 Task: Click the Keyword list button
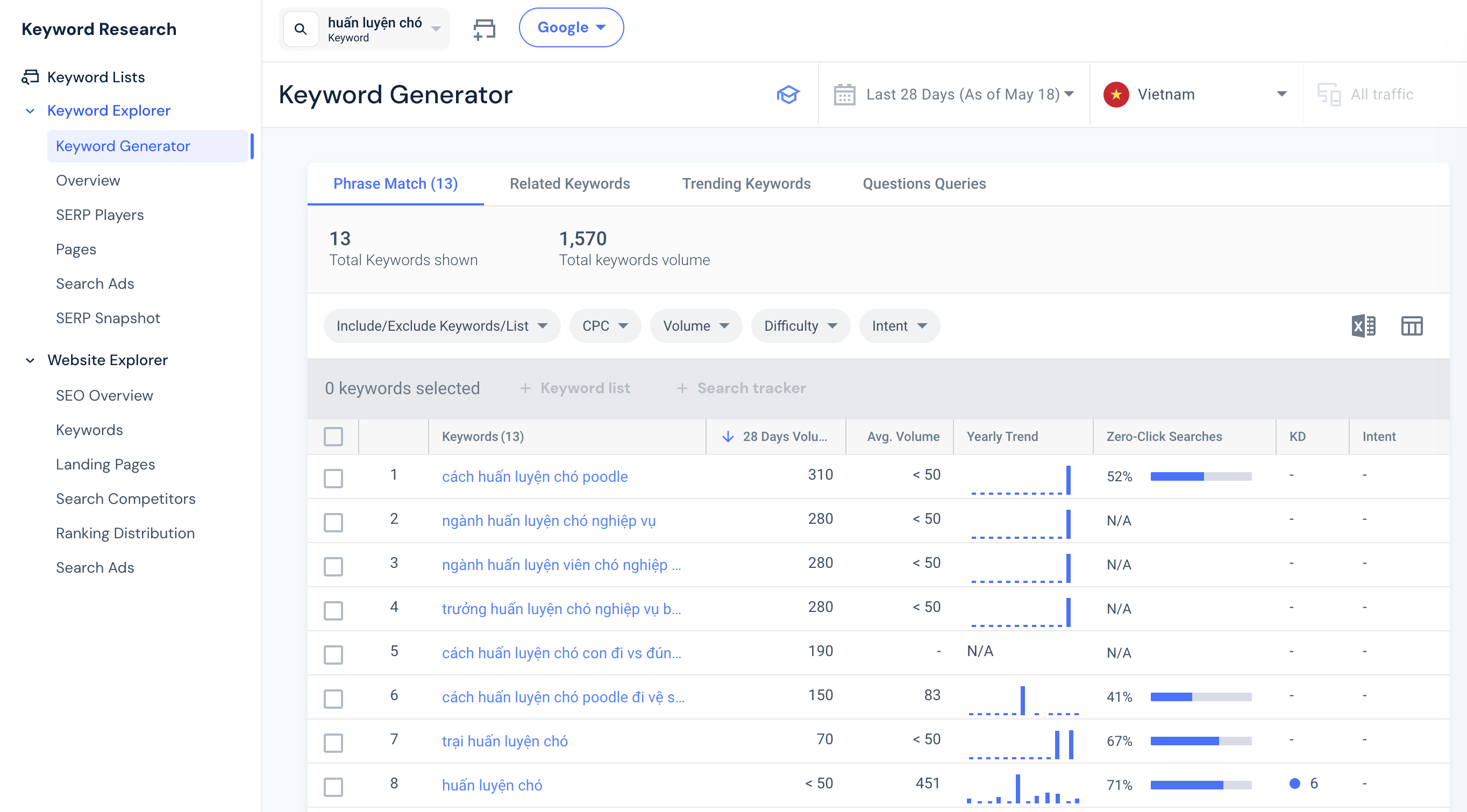(x=575, y=388)
